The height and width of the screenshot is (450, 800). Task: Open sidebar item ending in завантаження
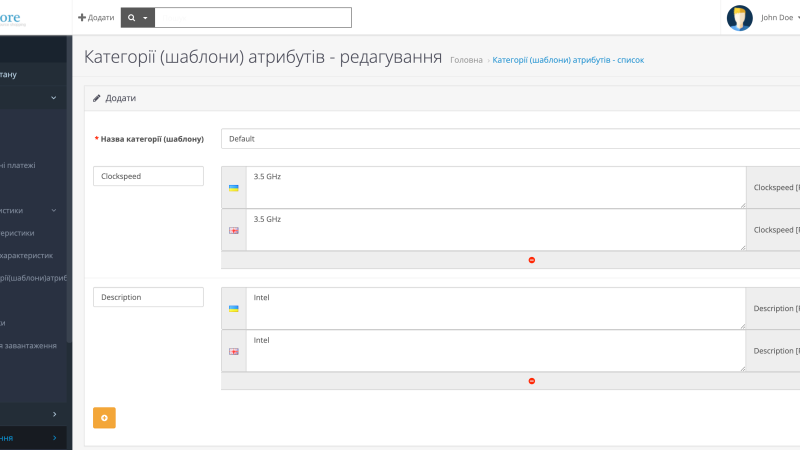pyautogui.click(x=29, y=345)
